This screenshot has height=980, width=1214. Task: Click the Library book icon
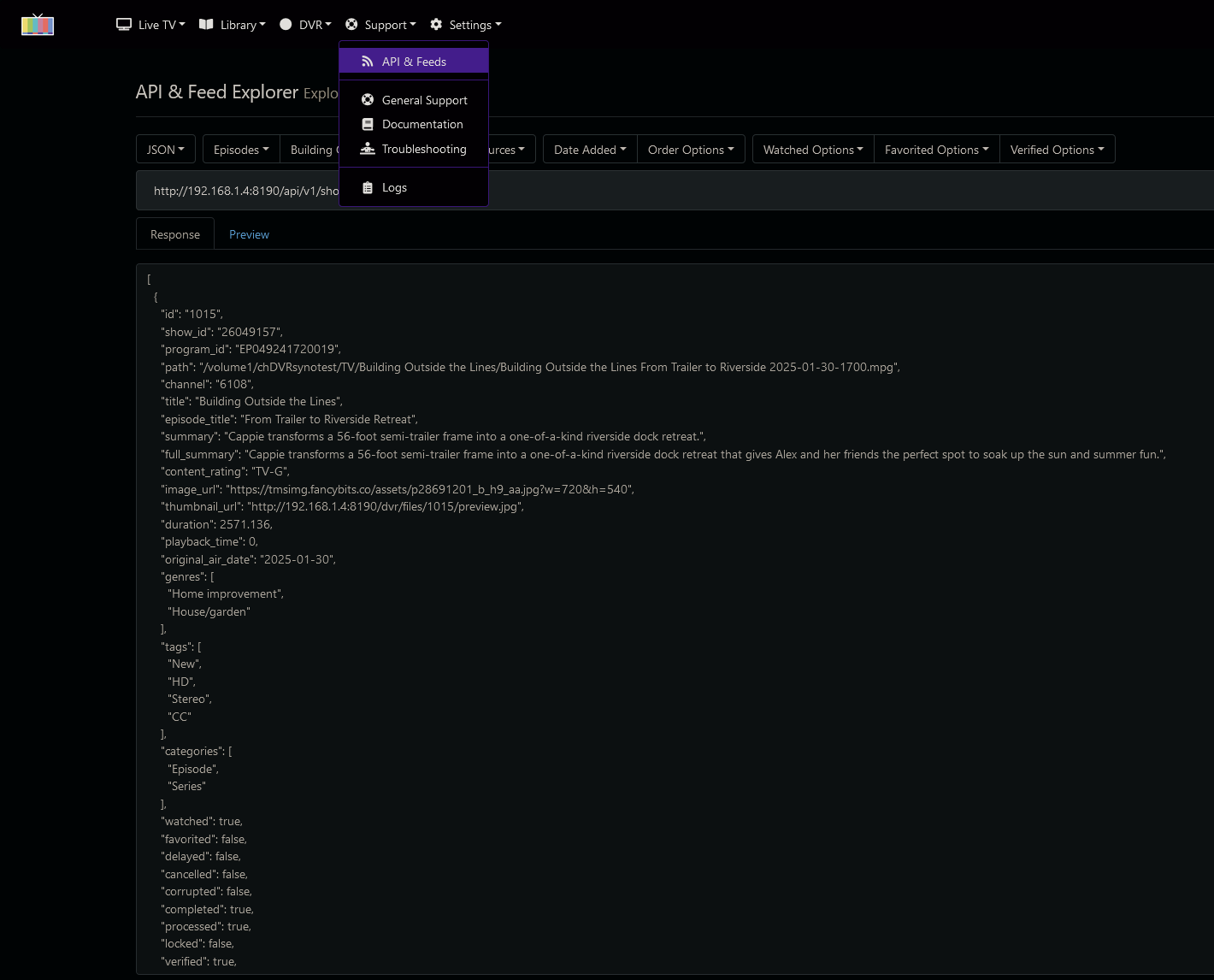tap(206, 25)
